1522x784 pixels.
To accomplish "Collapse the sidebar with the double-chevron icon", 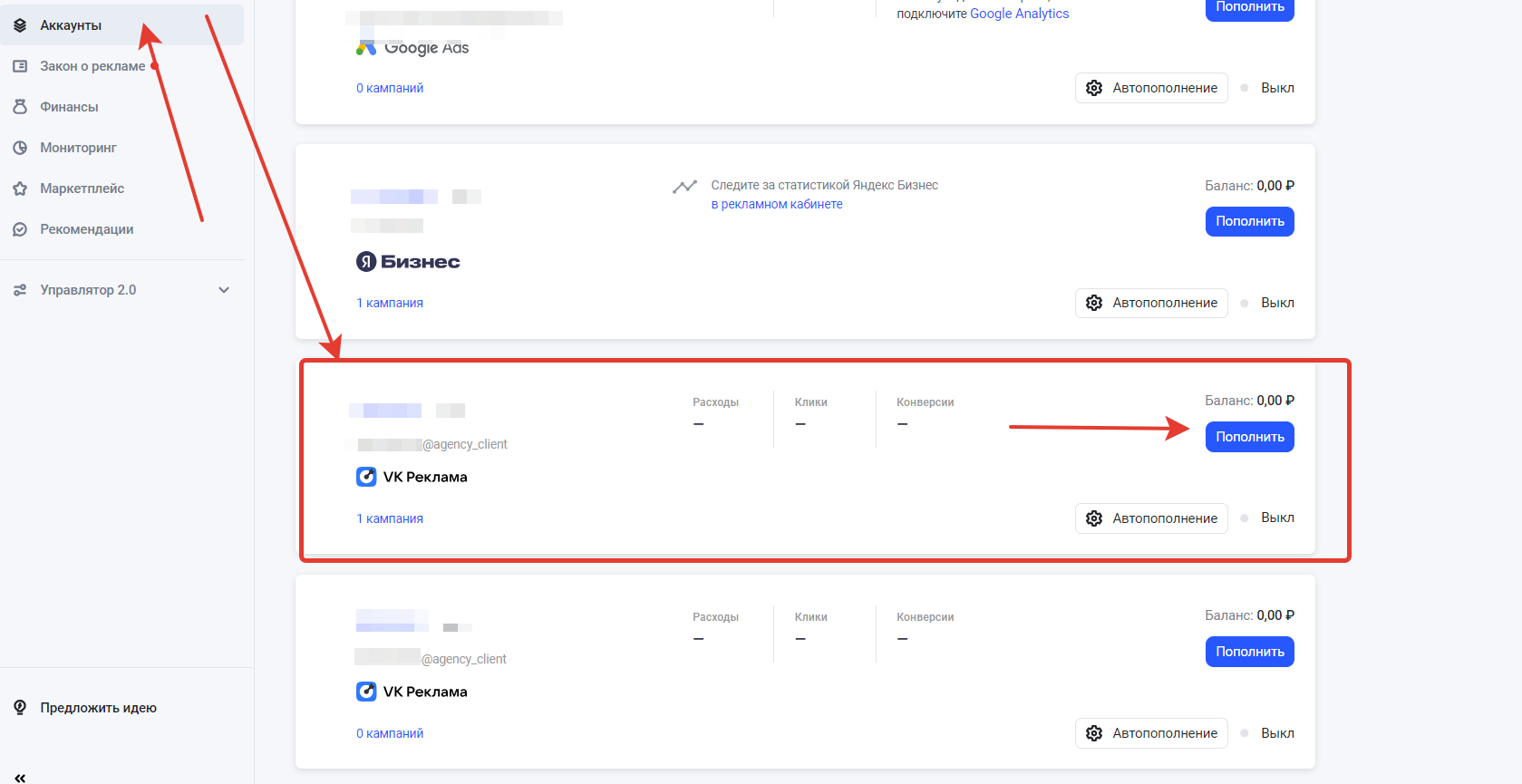I will pos(20,778).
